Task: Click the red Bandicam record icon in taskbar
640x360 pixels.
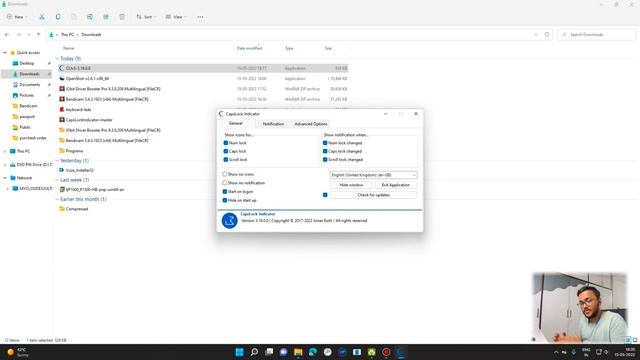Action: 386,352
